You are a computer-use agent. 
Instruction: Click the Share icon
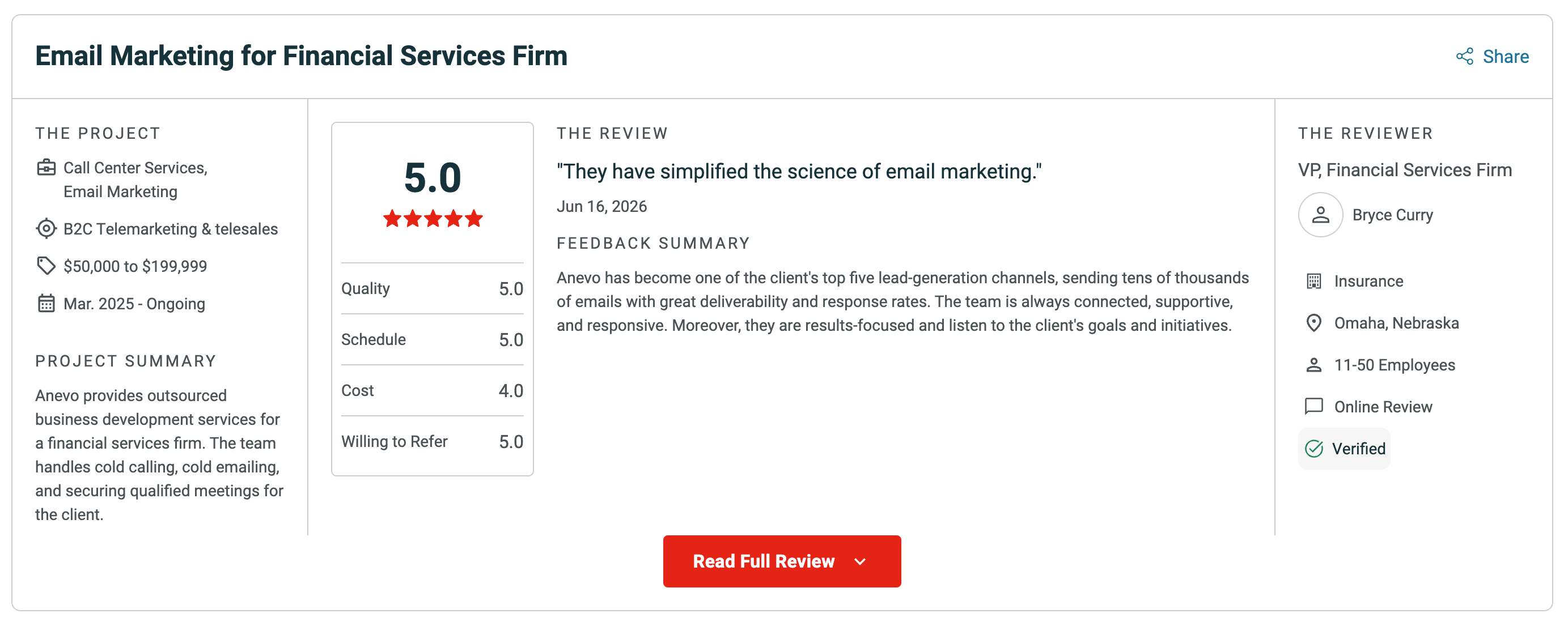1464,57
